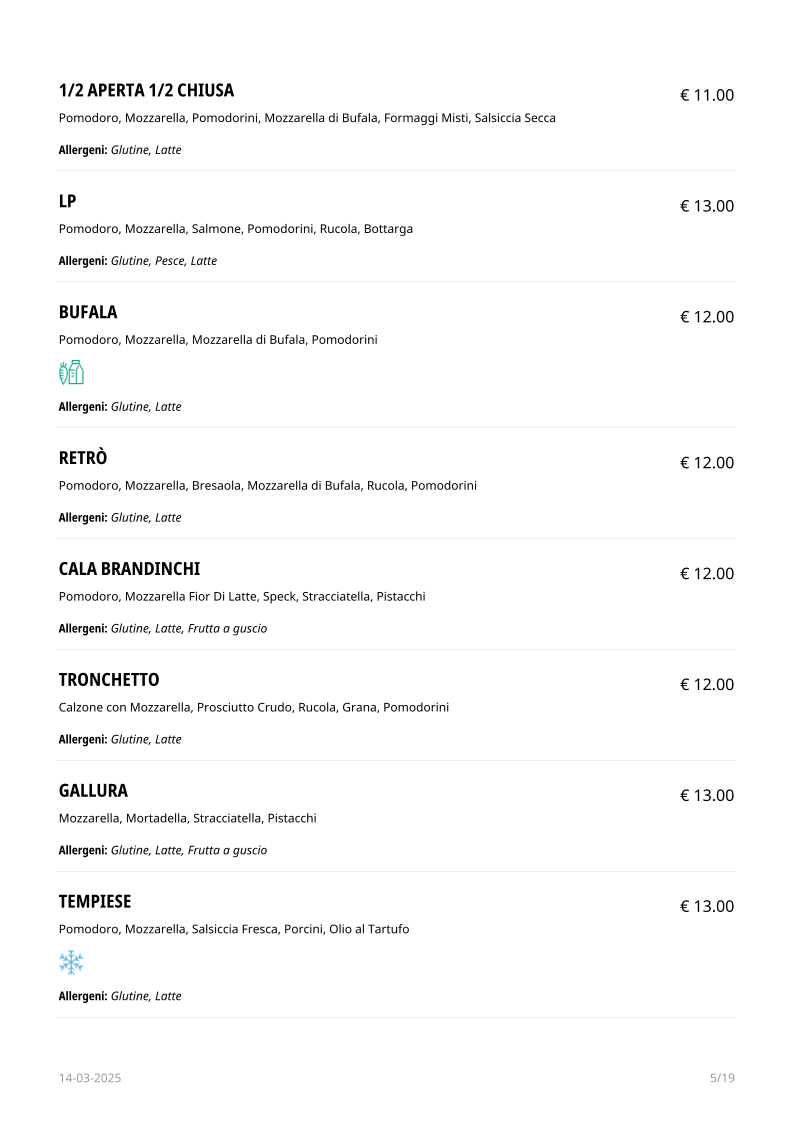Select the RETRÒ menu item title
The image size is (793, 1122).
(83, 458)
